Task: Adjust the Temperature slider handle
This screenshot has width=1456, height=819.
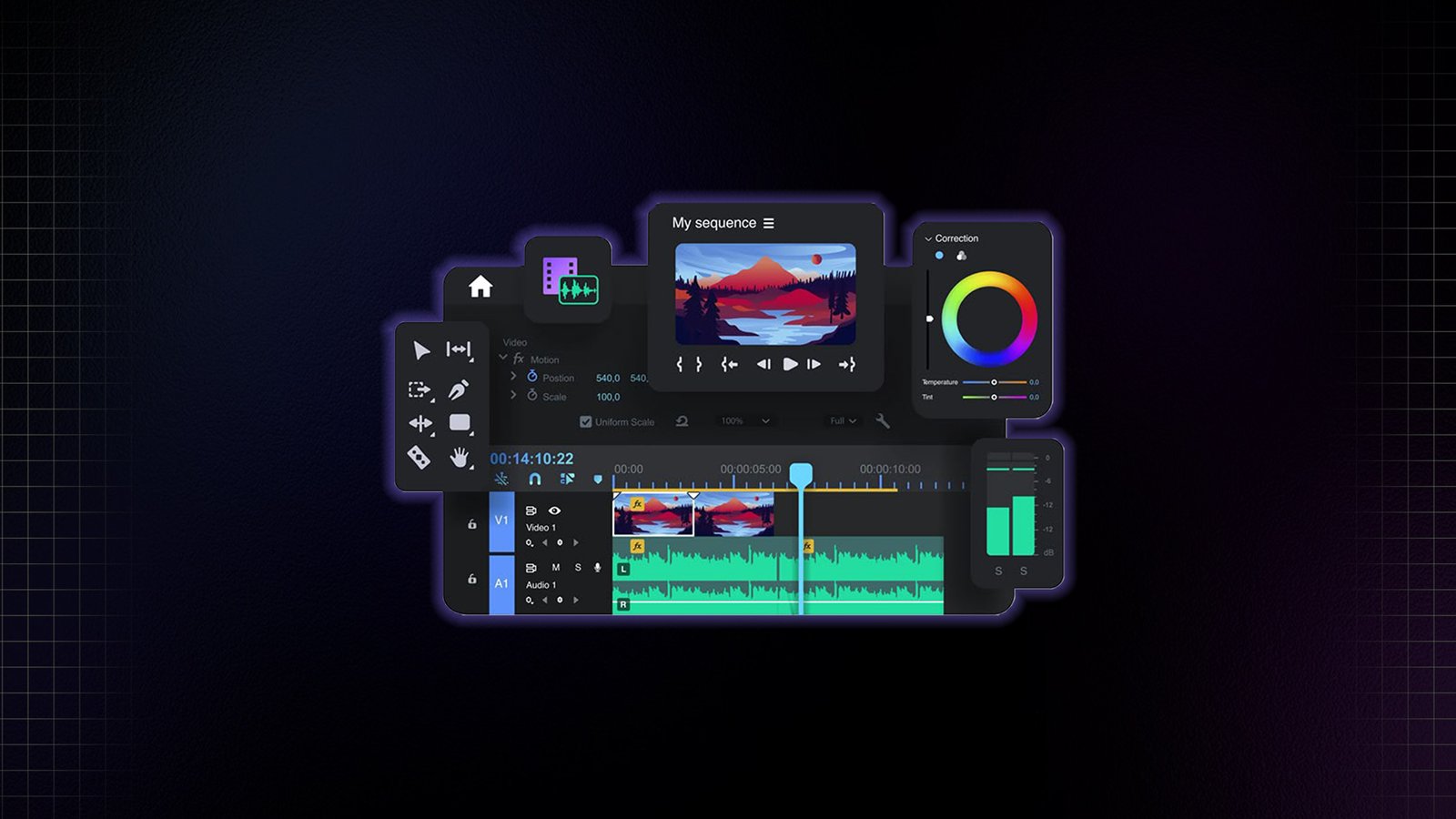Action: click(994, 382)
